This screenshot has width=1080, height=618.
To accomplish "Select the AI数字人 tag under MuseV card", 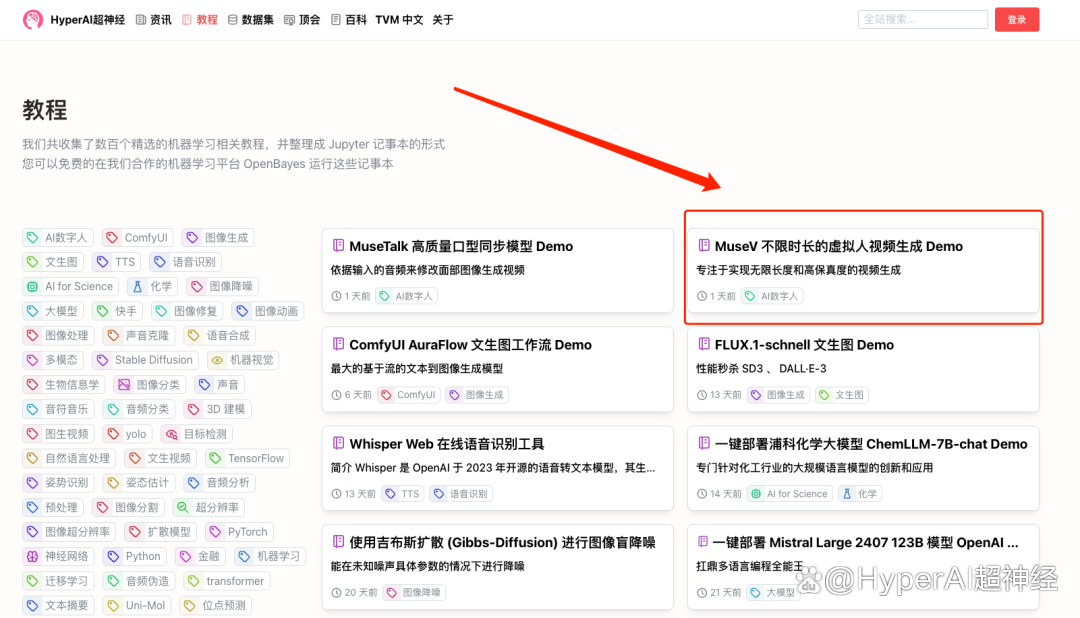I will click(772, 296).
